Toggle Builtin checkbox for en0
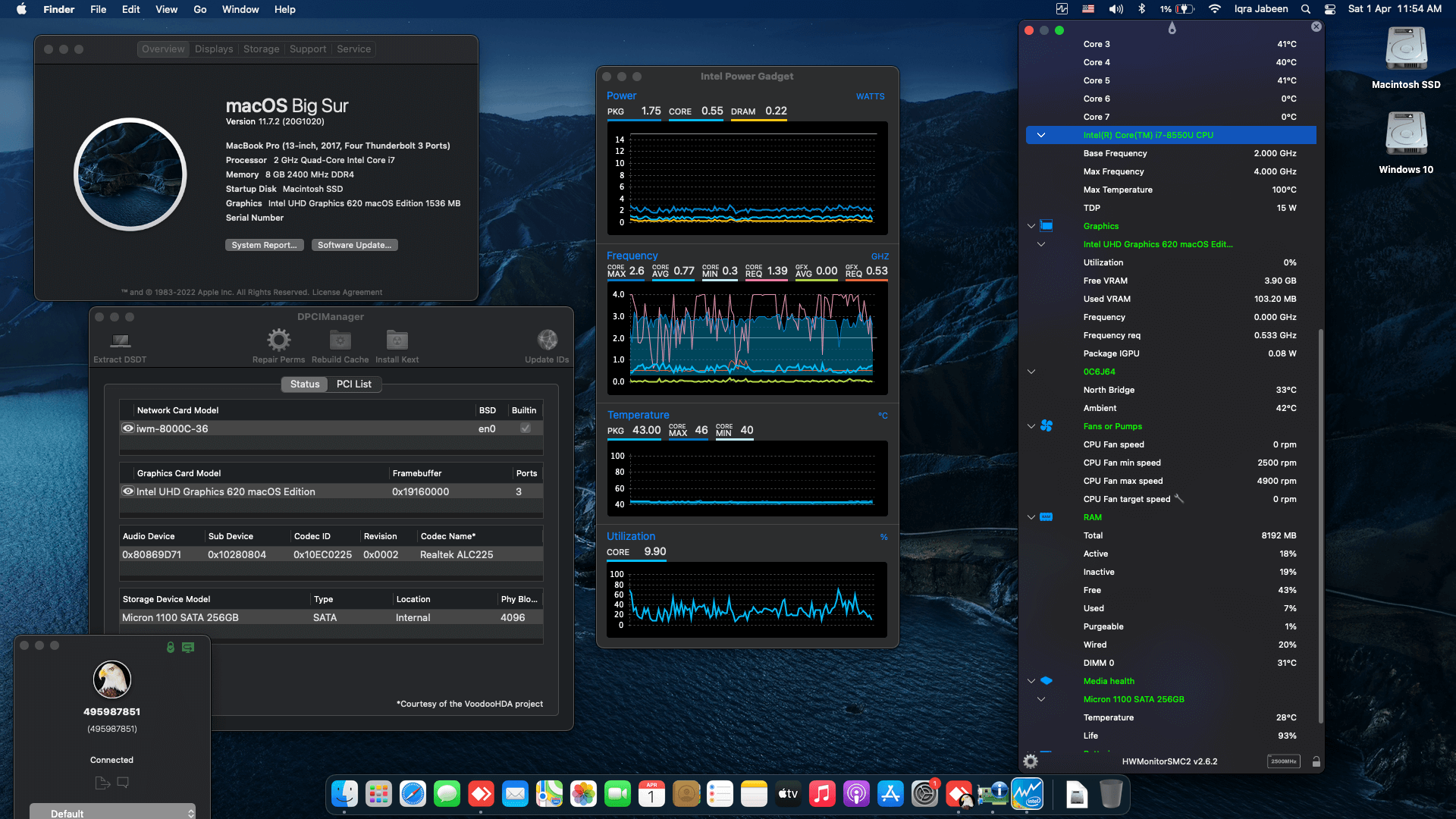This screenshot has width=1456, height=819. tap(524, 428)
